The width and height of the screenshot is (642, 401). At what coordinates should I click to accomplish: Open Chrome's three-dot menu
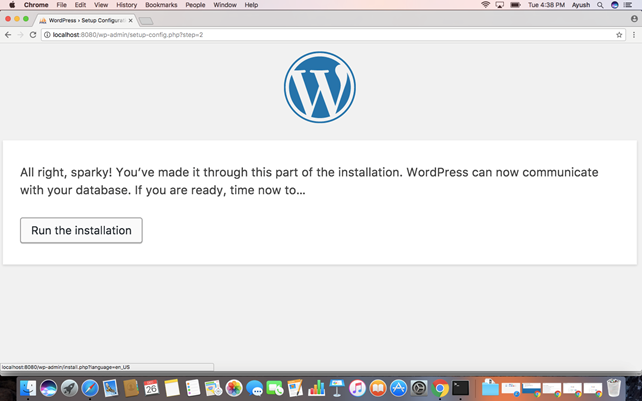634,35
